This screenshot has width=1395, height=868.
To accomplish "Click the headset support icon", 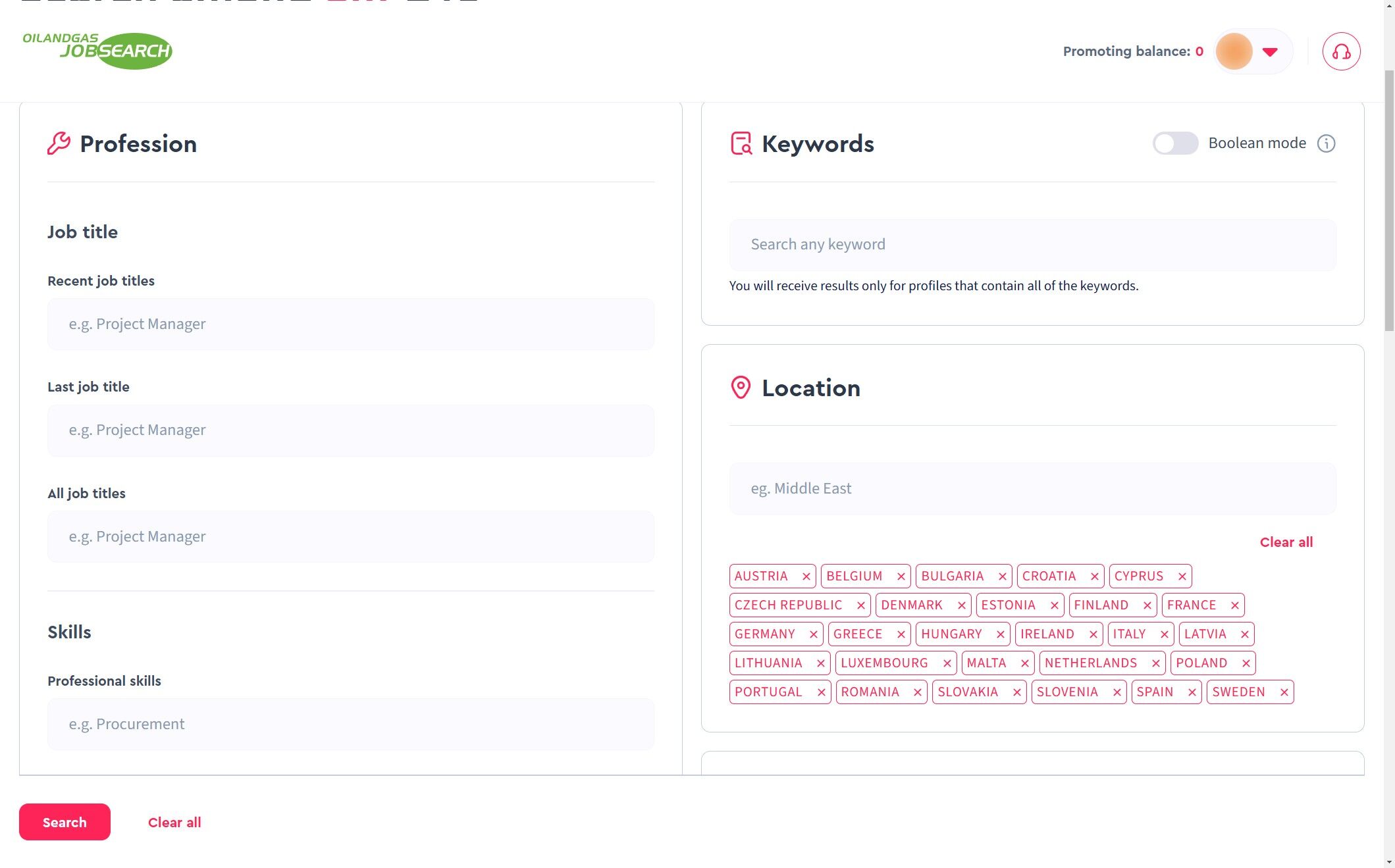I will (1341, 51).
